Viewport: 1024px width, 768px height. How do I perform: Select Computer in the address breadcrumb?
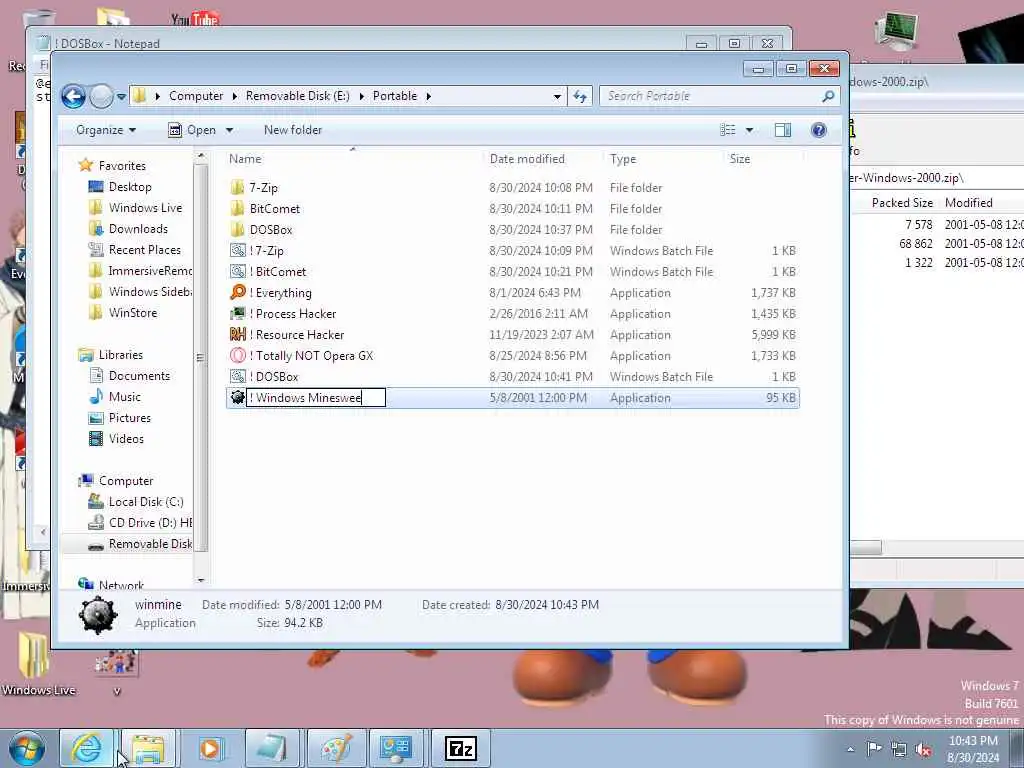click(196, 96)
